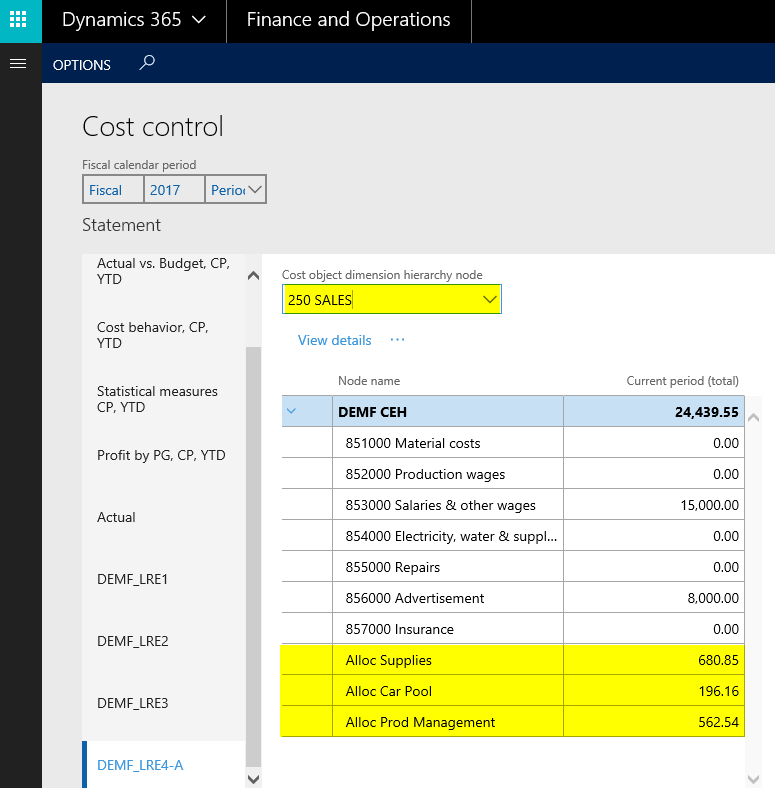The height and width of the screenshot is (788, 775).
Task: Open Cost object dimension hierarchy node dropdown
Action: tap(490, 300)
